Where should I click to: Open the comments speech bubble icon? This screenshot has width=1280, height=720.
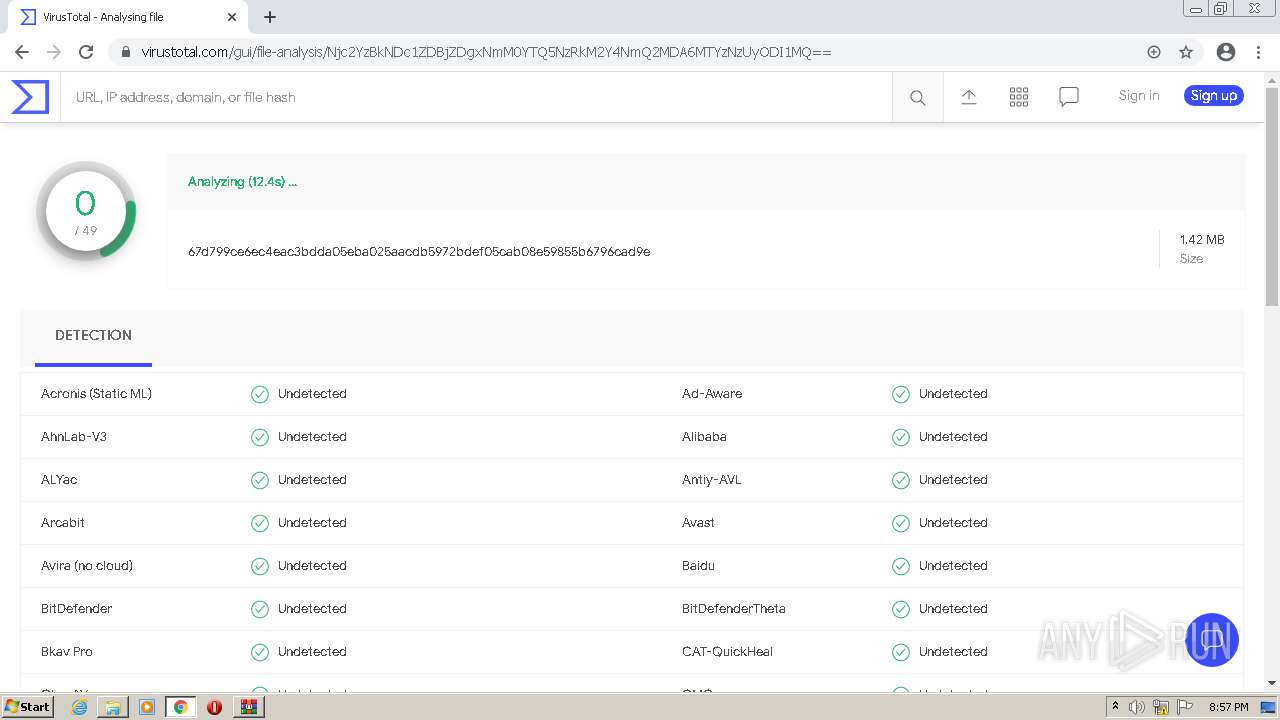(x=1069, y=97)
